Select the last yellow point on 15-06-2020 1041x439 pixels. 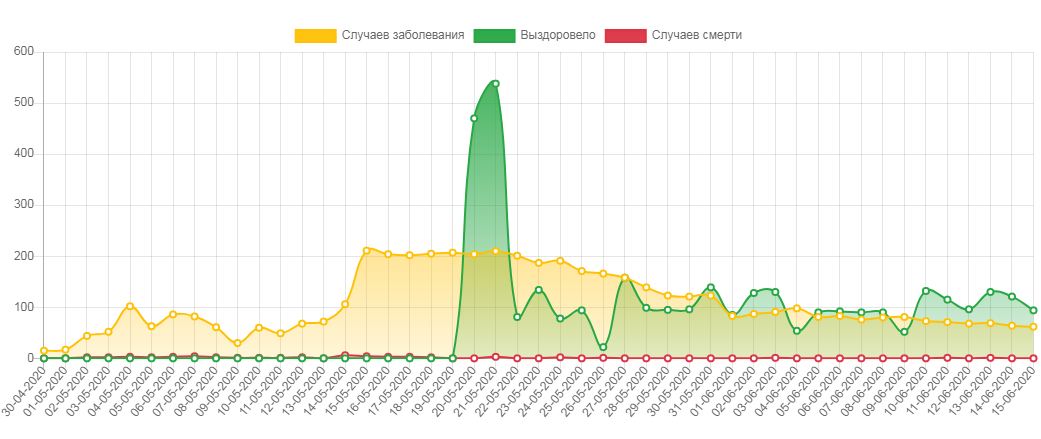pos(1033,327)
